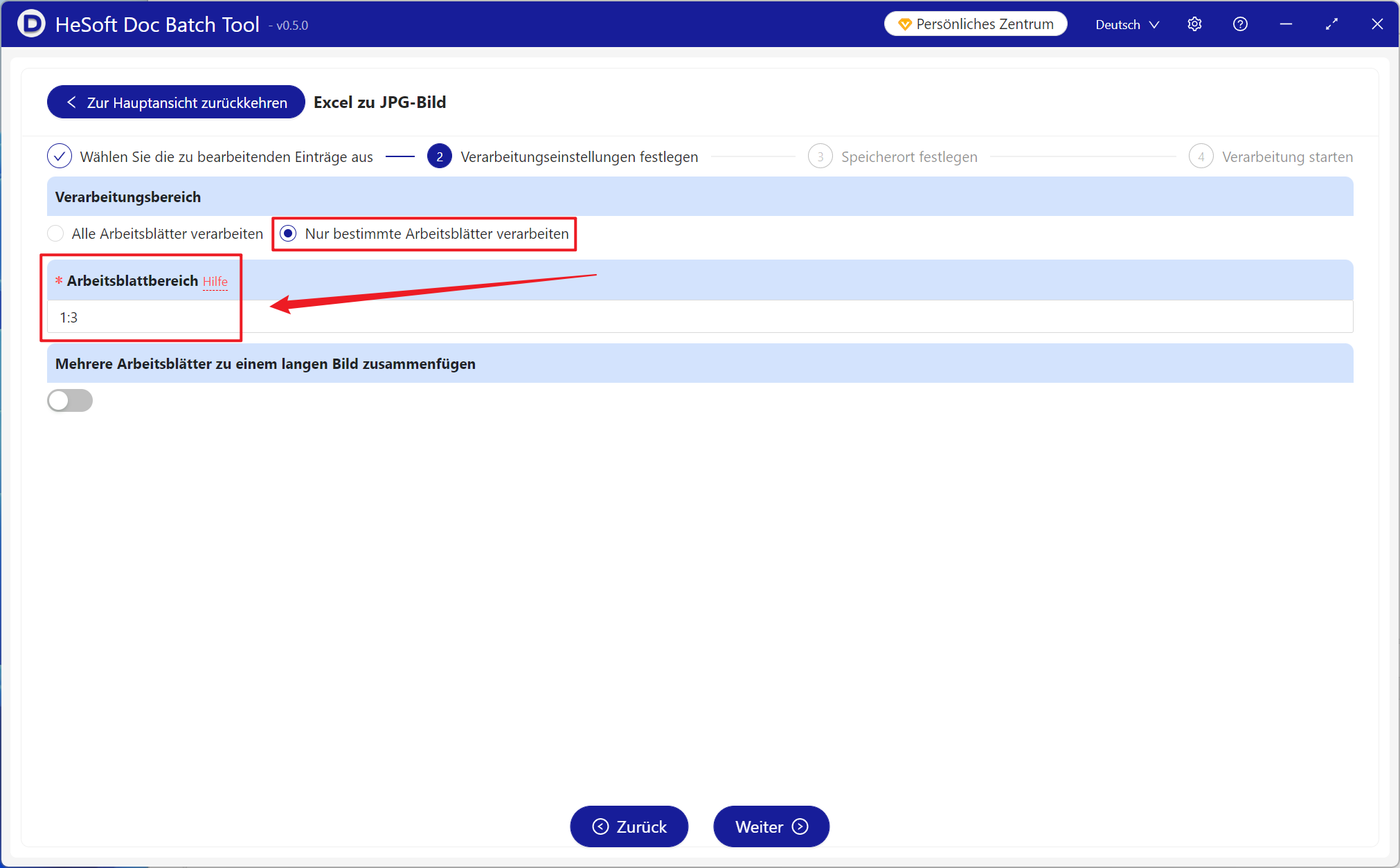Image resolution: width=1400 pixels, height=868 pixels.
Task: Click the Weiter button
Action: [x=771, y=826]
